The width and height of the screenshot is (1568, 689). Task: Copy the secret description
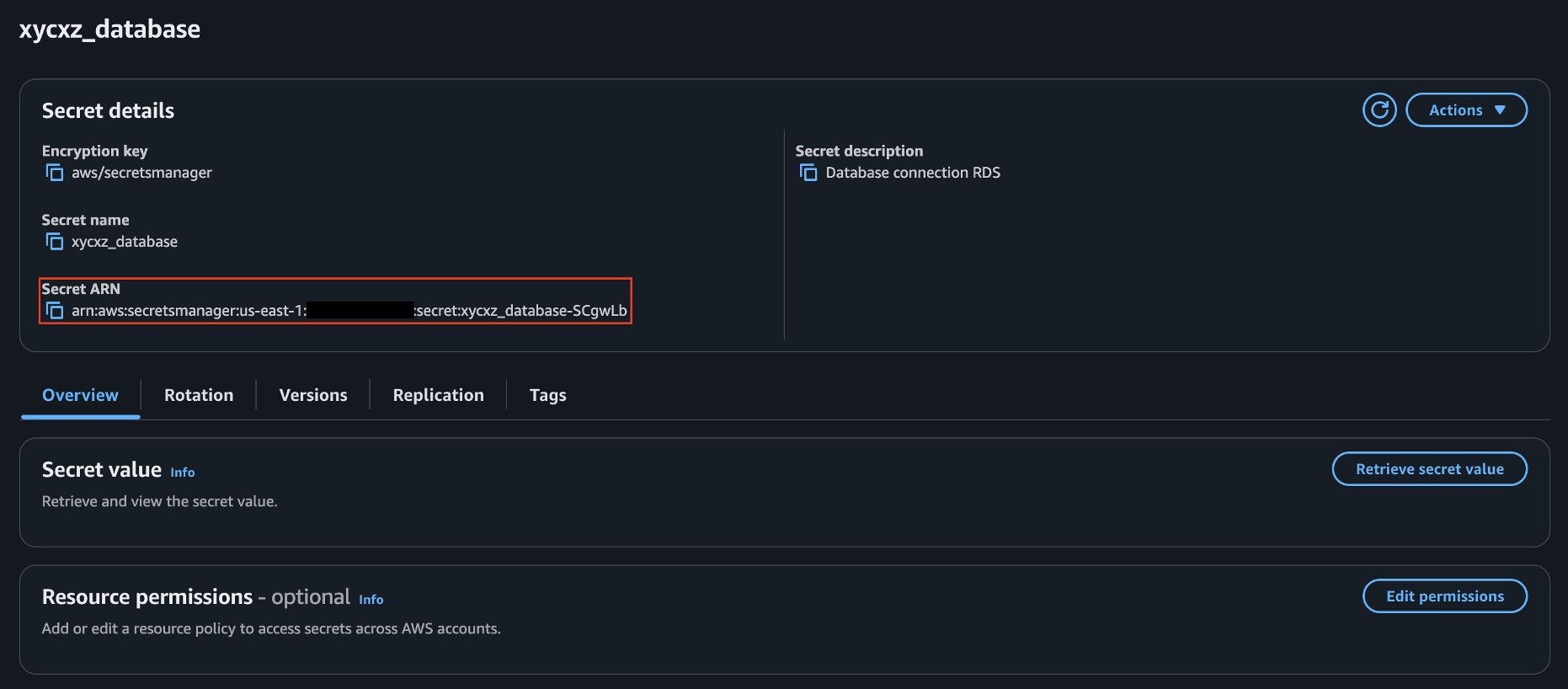tap(808, 173)
